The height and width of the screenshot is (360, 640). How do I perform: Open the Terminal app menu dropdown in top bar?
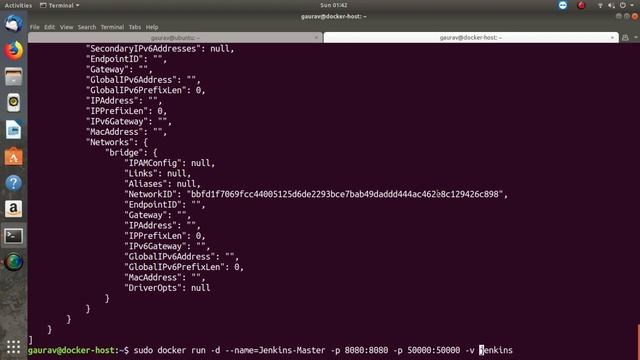tap(59, 5)
